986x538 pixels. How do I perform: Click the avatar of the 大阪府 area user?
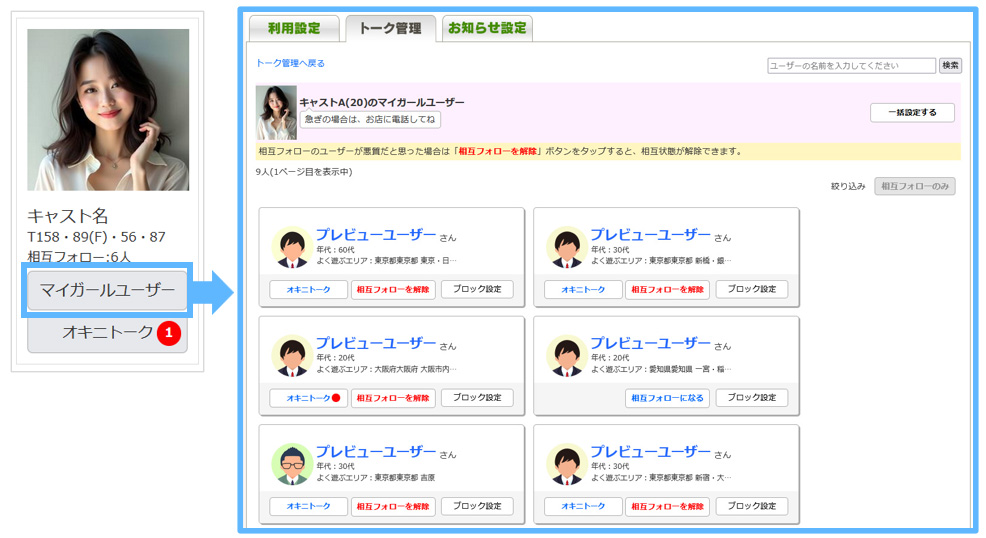[x=291, y=356]
